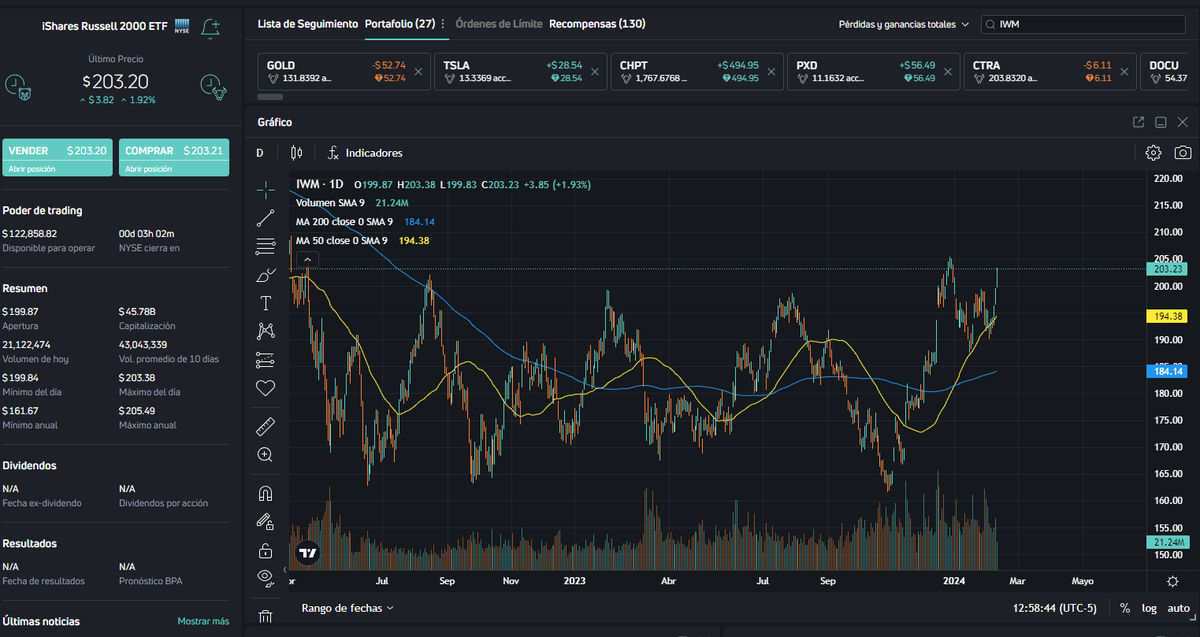Open the forecast and measurement tools
The width and height of the screenshot is (1200, 637).
click(x=265, y=359)
